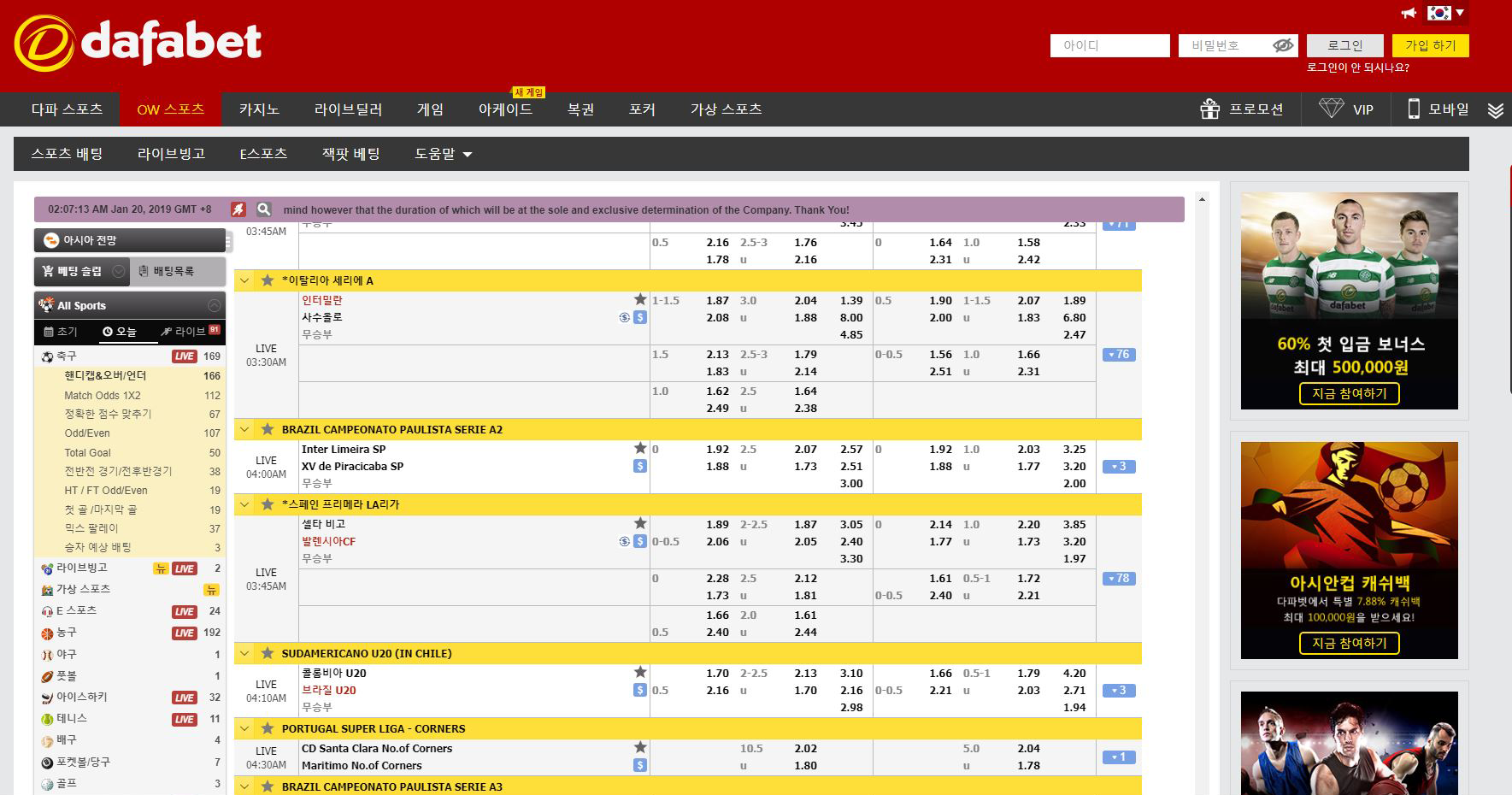The image size is (1512, 795).
Task: Open the 잭팟 베팅 sub navigation item
Action: (350, 154)
